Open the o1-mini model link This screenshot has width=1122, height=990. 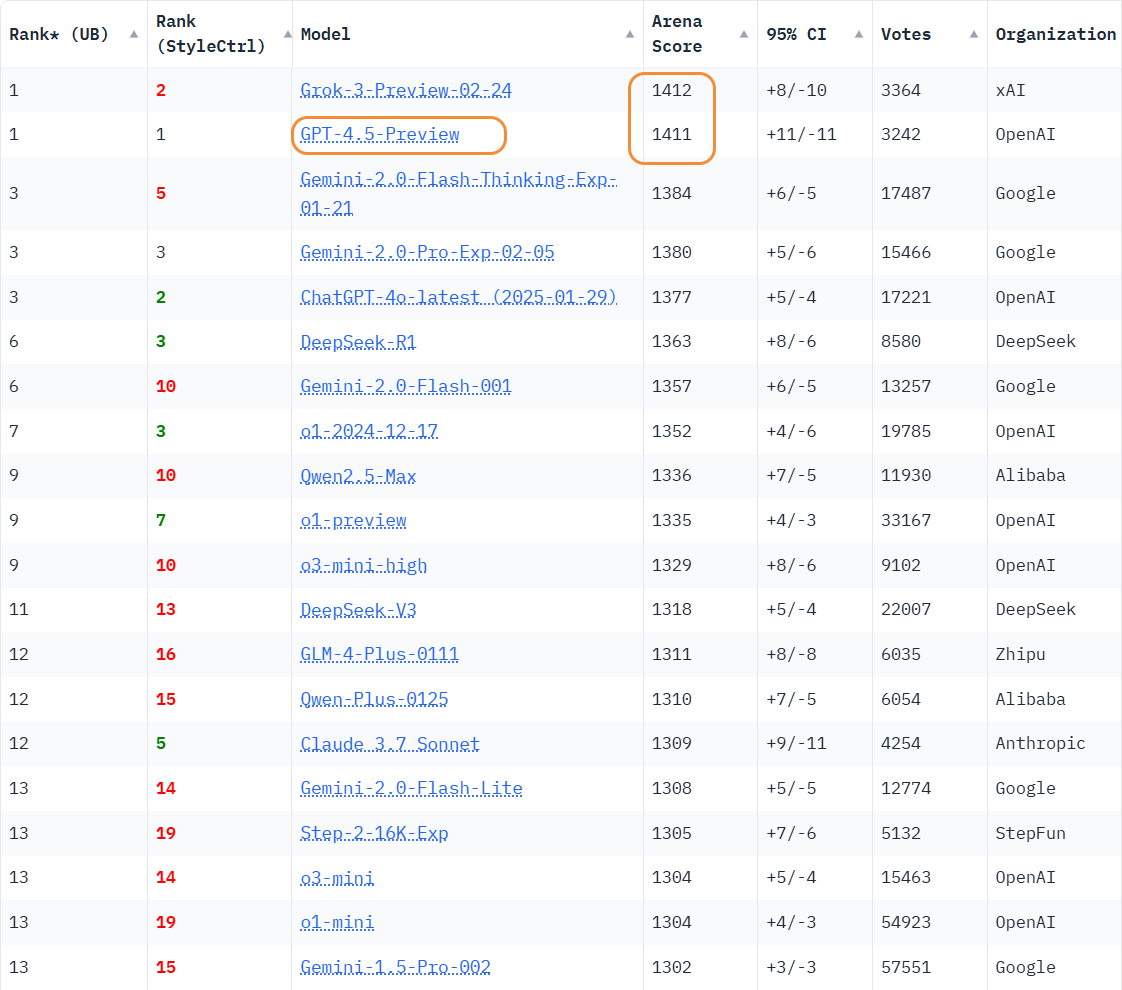[337, 922]
